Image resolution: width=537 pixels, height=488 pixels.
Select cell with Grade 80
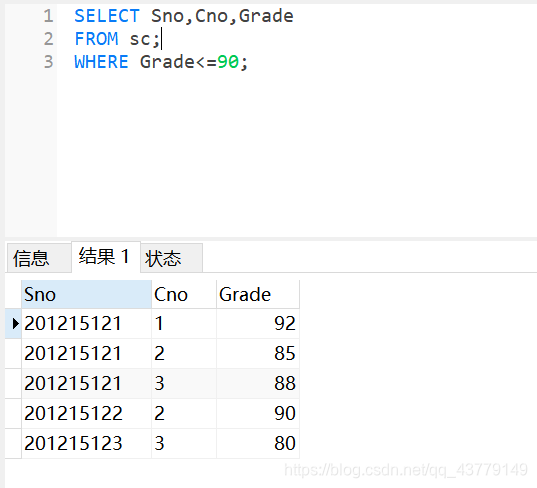(x=258, y=443)
